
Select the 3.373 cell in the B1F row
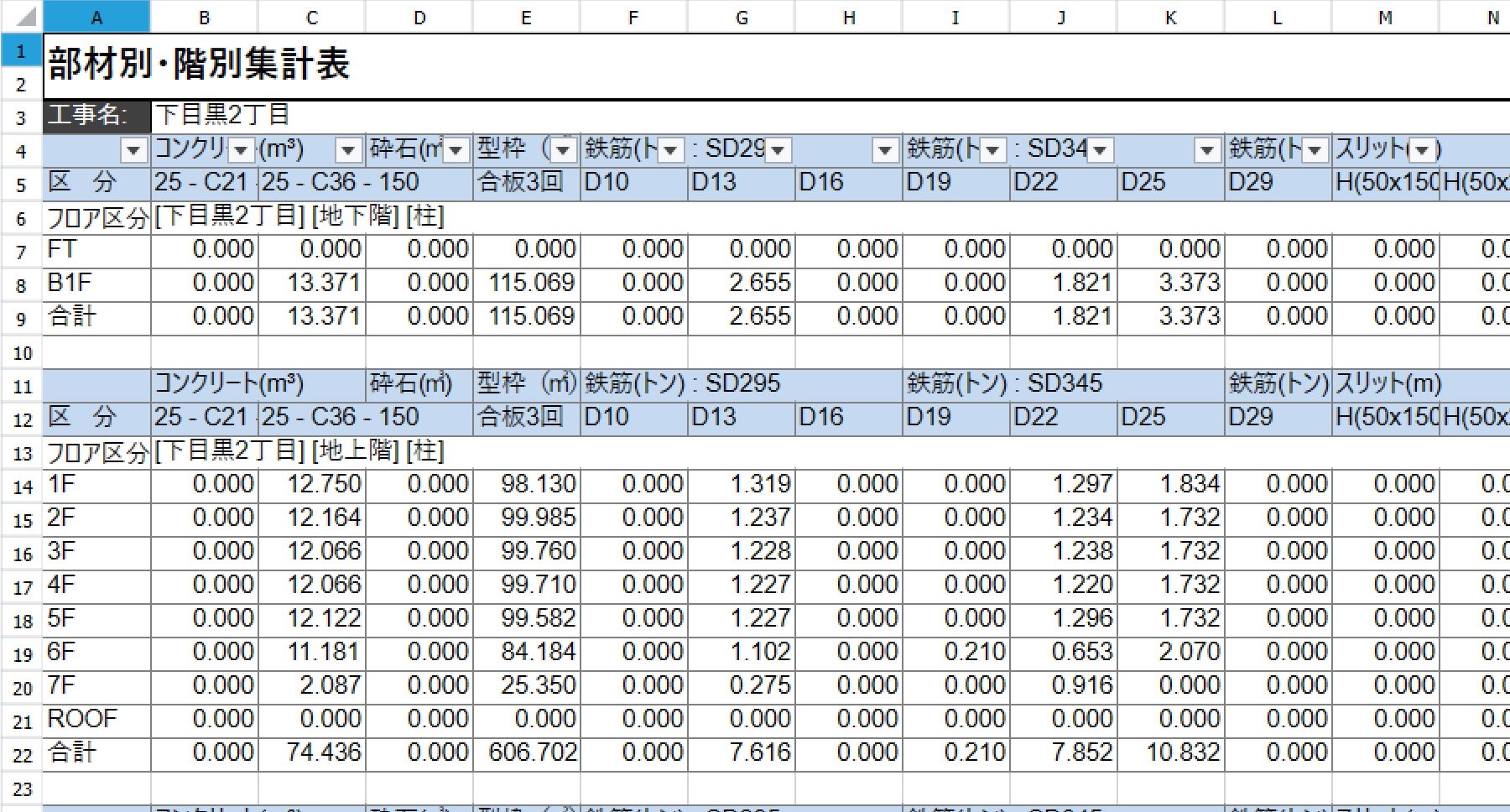1170,284
